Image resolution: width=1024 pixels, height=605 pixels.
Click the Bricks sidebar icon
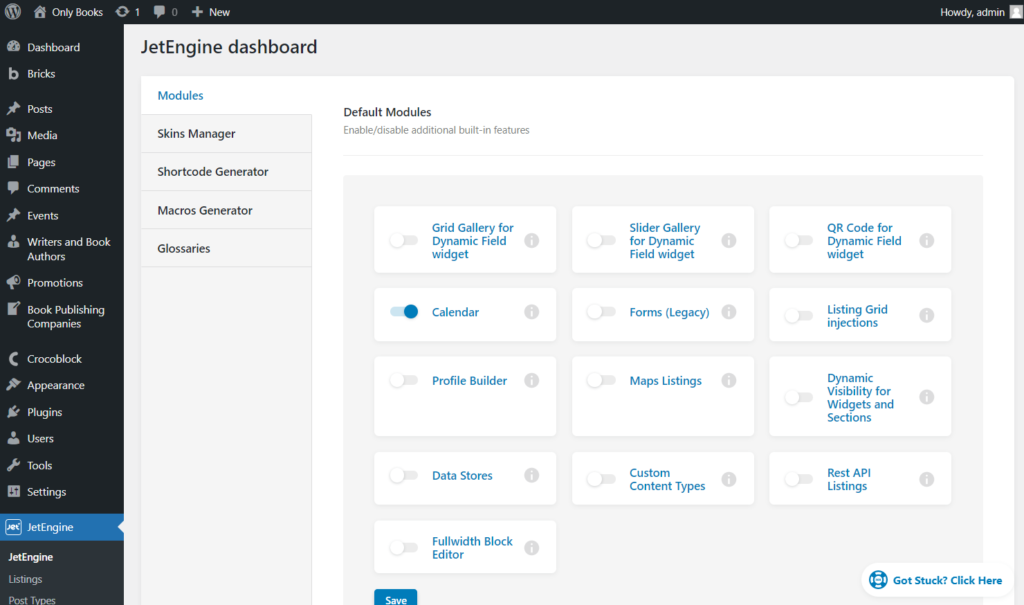point(13,73)
